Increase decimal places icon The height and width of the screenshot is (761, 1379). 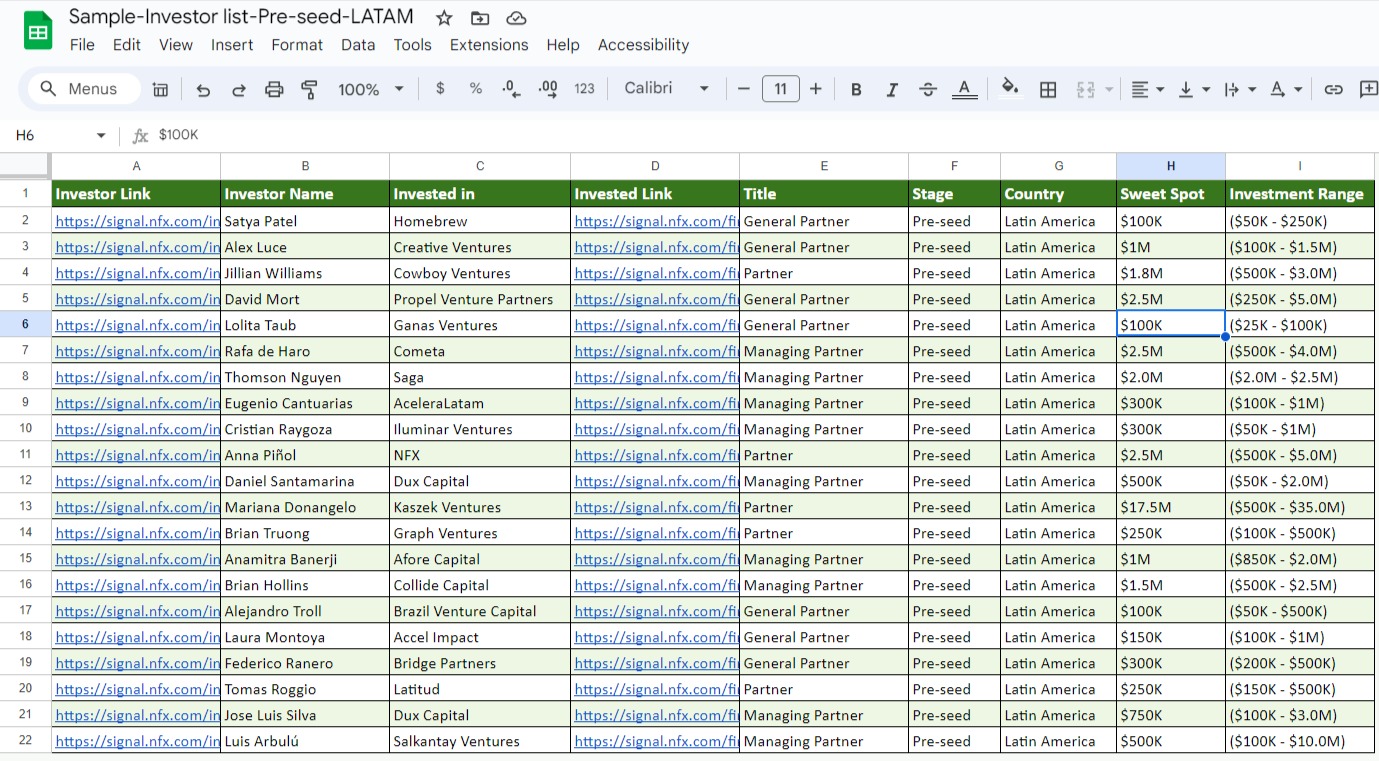point(548,89)
